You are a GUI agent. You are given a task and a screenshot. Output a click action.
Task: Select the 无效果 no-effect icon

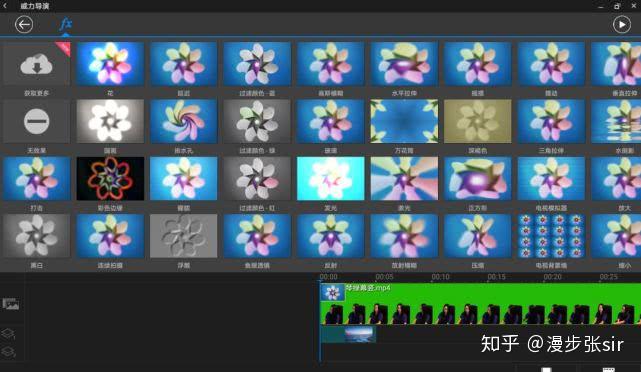(37, 121)
